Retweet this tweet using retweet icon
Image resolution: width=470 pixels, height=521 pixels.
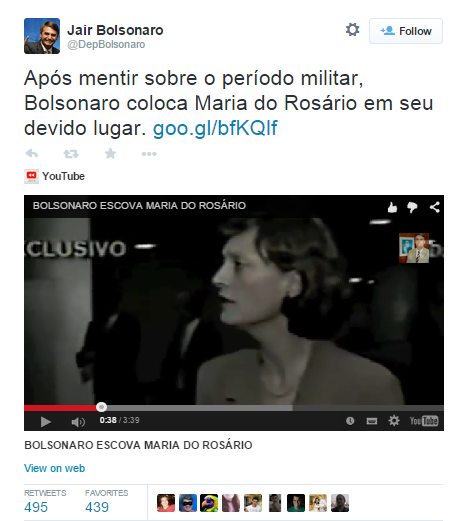(71, 154)
